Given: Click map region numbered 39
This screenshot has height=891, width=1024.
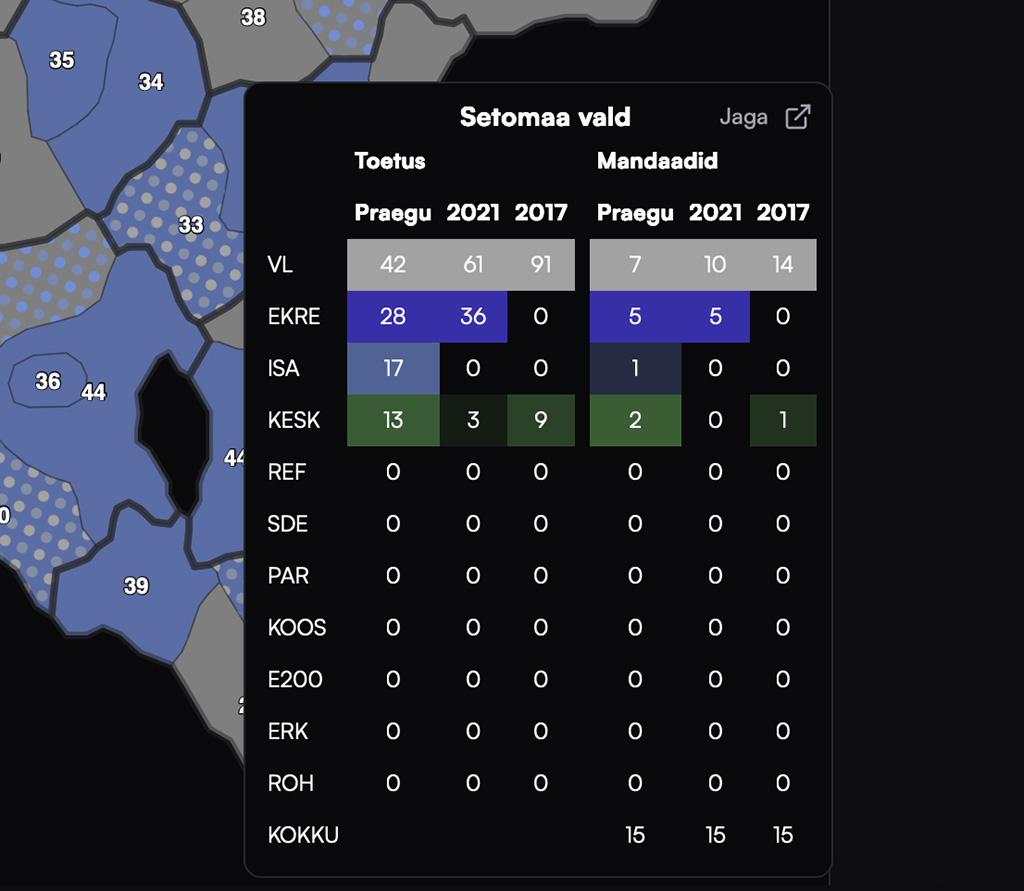Looking at the screenshot, I should (x=136, y=586).
